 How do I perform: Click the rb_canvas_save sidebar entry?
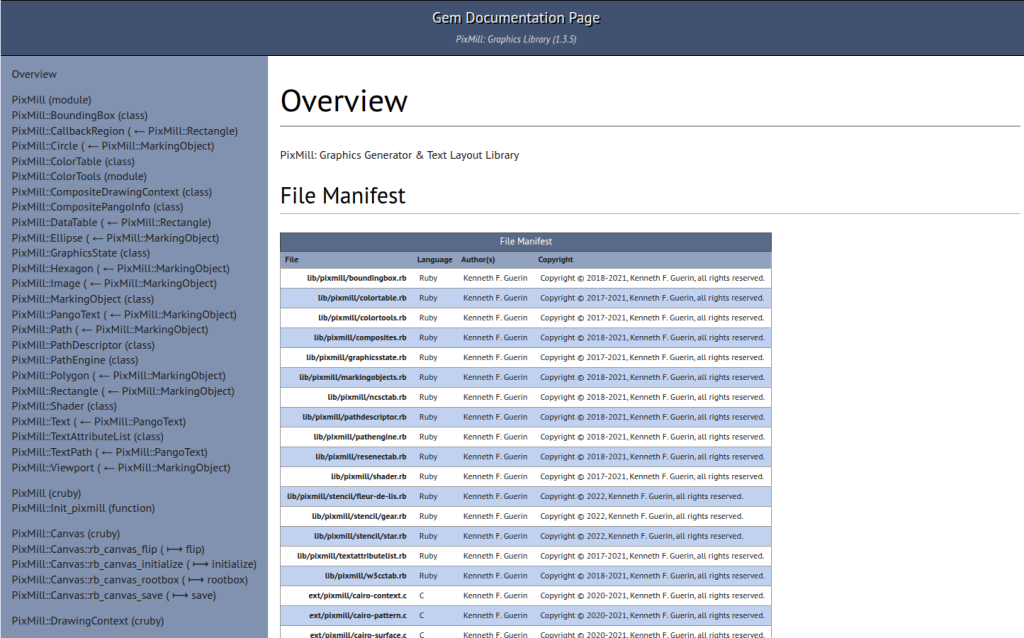(114, 595)
